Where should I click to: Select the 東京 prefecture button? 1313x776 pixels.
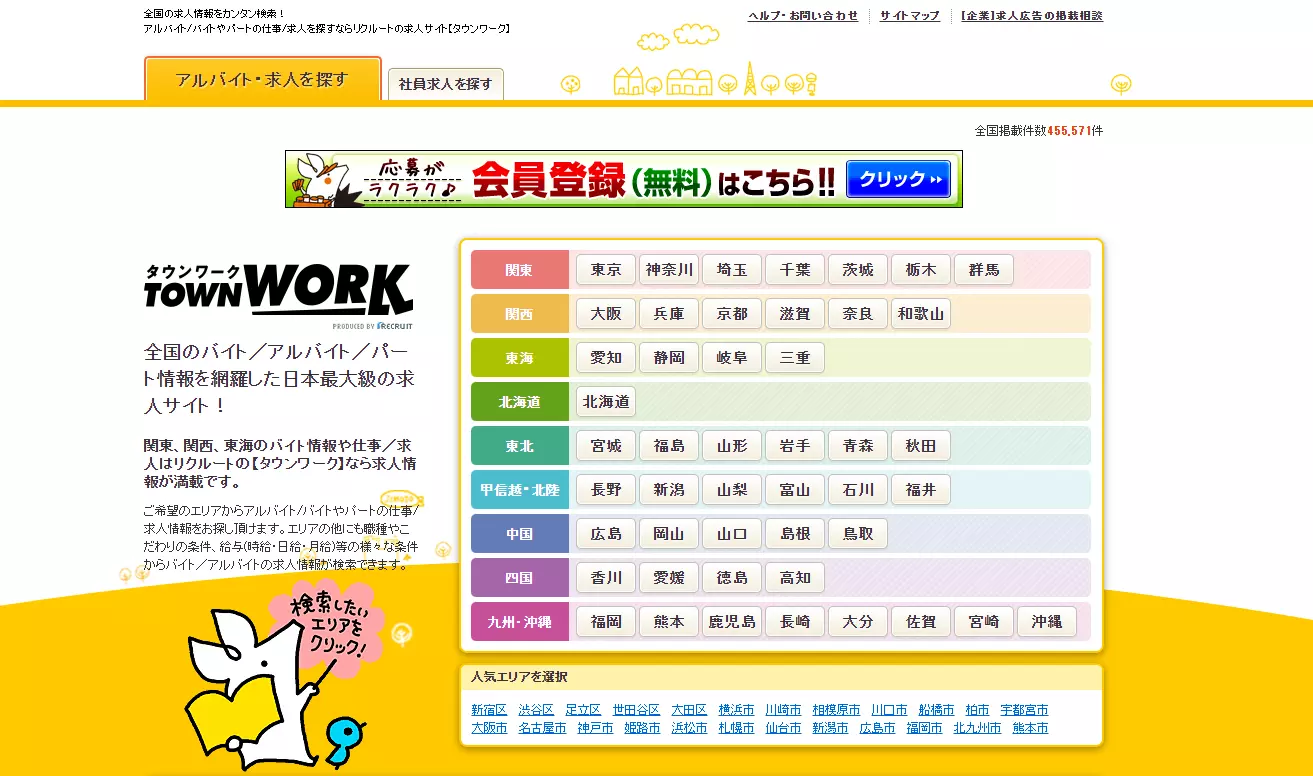606,270
